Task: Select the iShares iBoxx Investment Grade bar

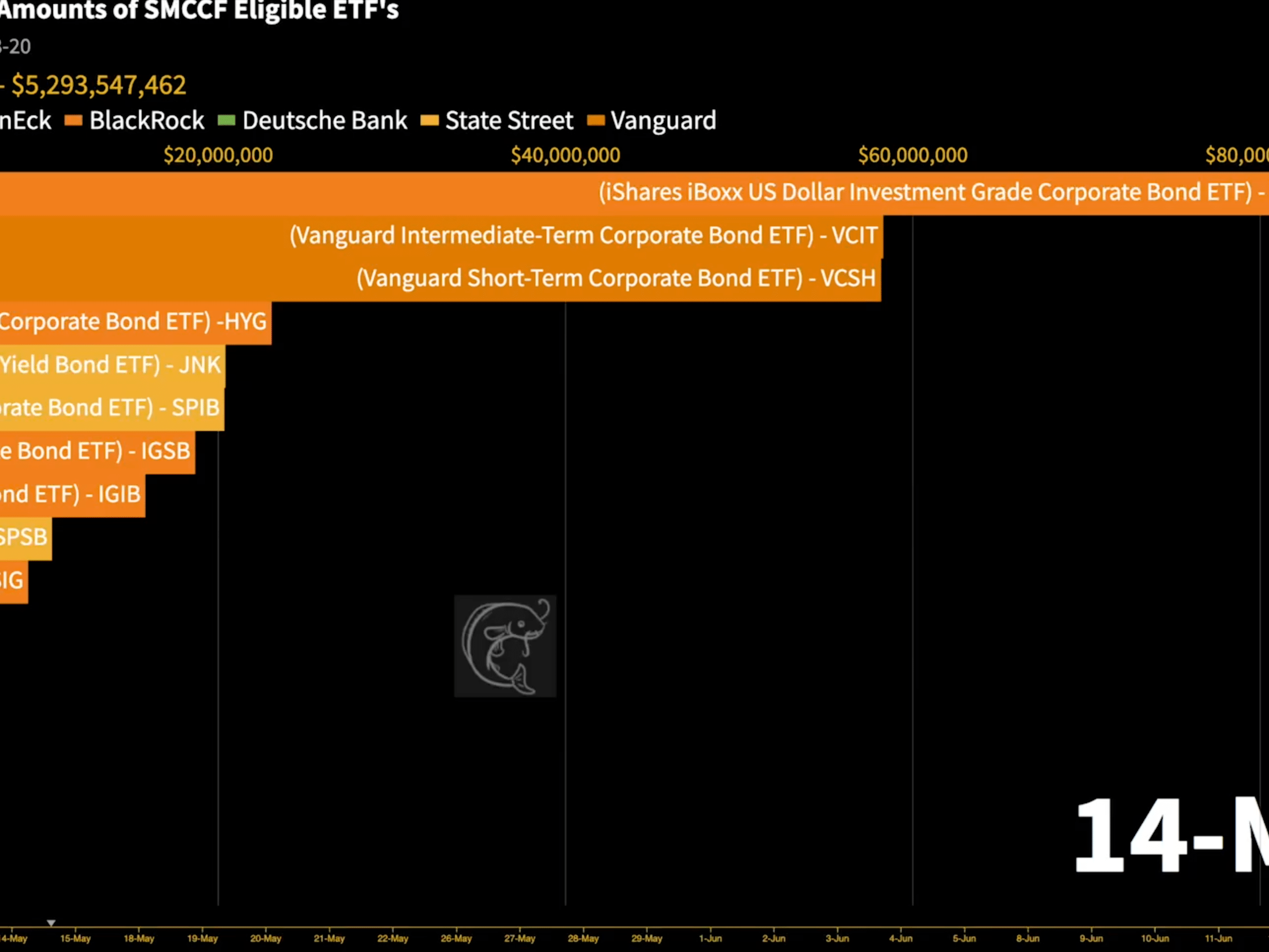Action: [634, 193]
